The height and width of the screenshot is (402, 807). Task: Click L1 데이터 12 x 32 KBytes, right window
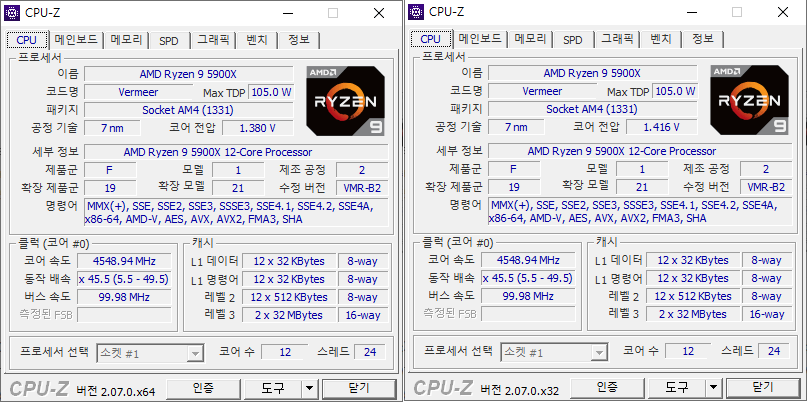pyautogui.click(x=693, y=260)
